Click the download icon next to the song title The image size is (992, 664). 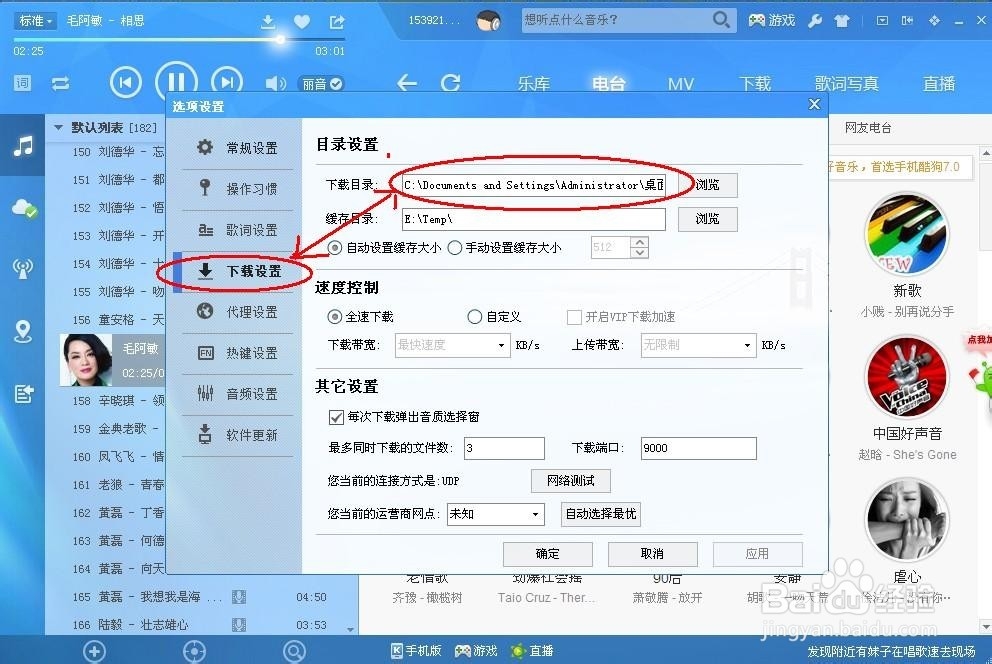[268, 20]
